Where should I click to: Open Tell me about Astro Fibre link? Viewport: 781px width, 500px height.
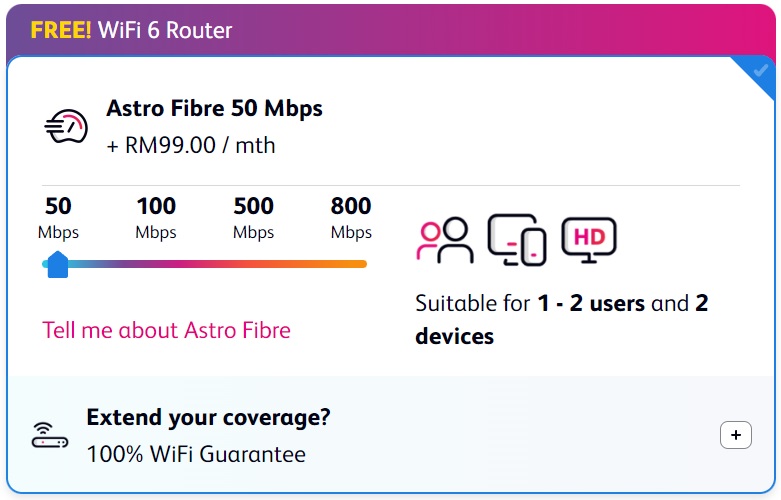(166, 330)
